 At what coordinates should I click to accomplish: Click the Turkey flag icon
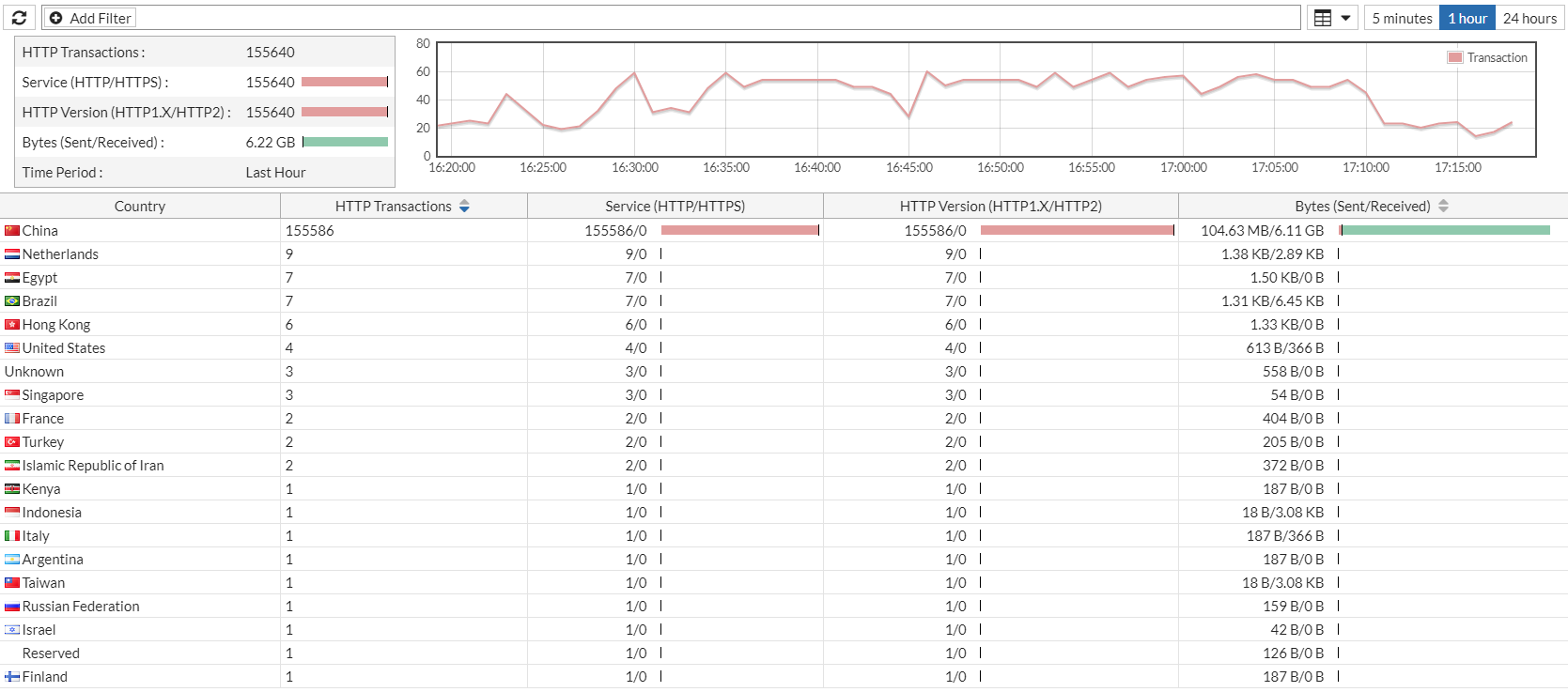click(12, 442)
